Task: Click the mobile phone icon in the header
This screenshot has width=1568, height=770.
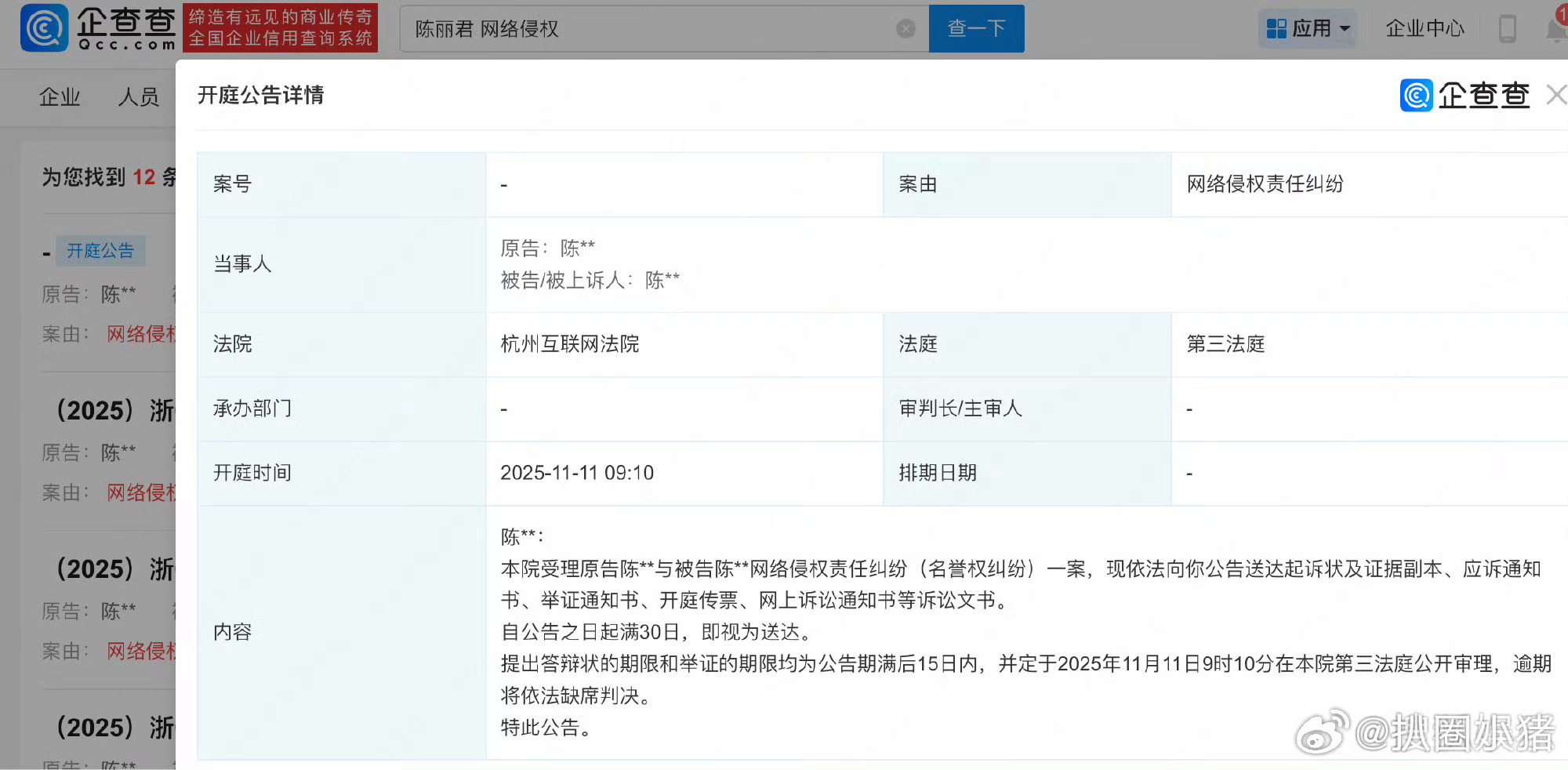Action: (x=1506, y=29)
